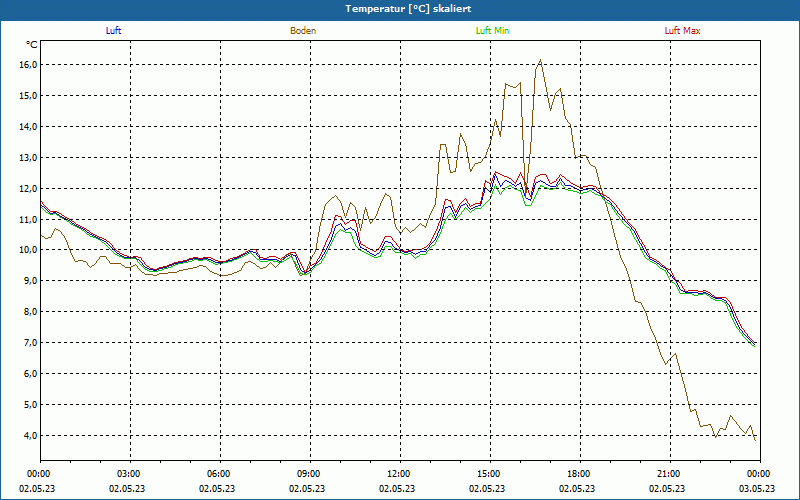Click the chart title 'Temperatur [°C] skaliert'
This screenshot has height=500, width=800.
click(408, 9)
